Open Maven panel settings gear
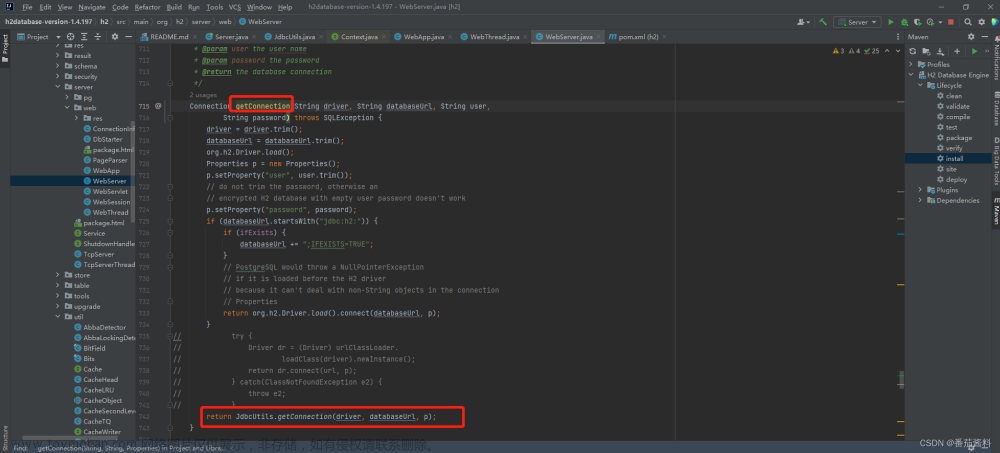 [x=971, y=36]
